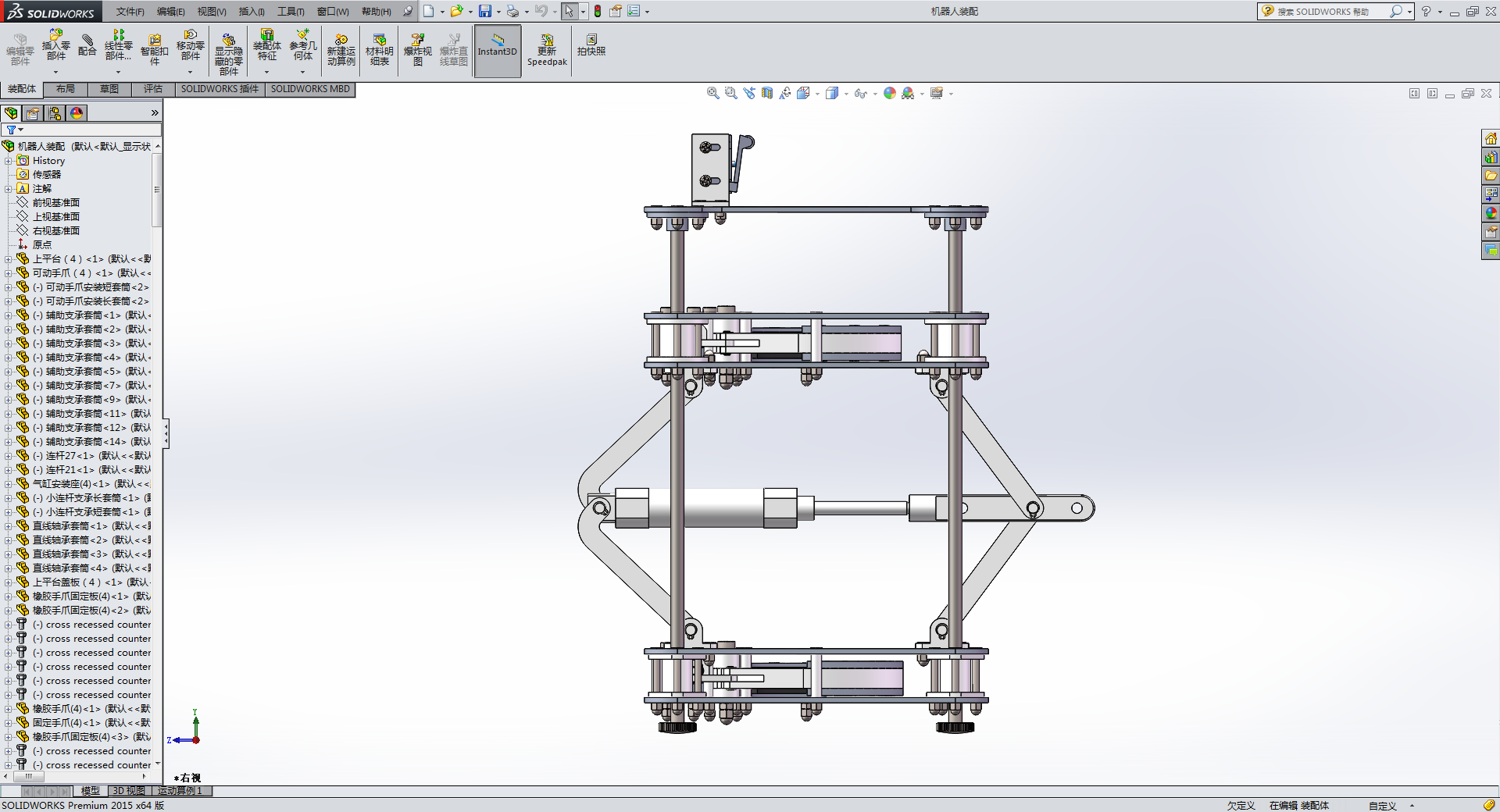This screenshot has height=812, width=1500.
Task: Click the Print icon
Action: click(512, 11)
